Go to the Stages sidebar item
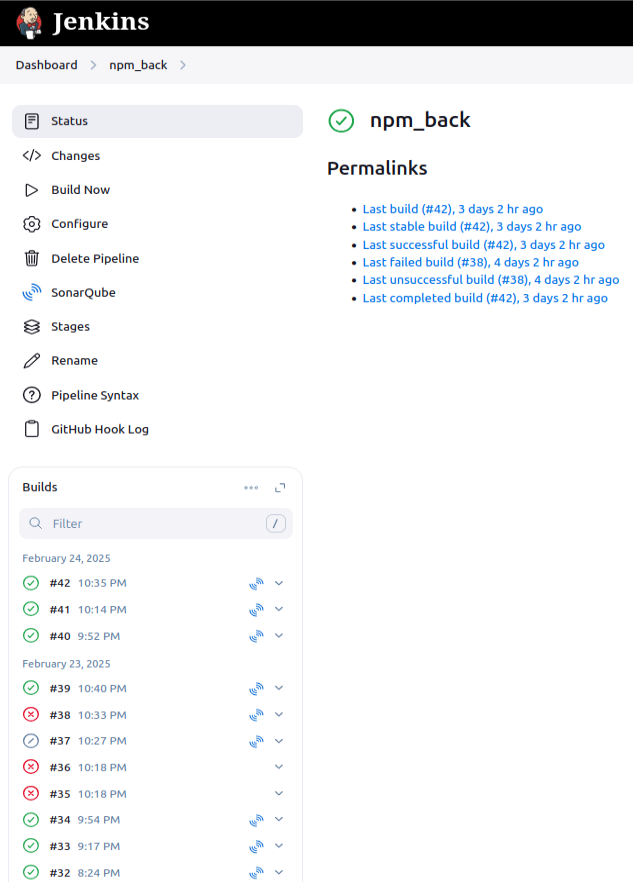This screenshot has width=633, height=882. click(x=71, y=327)
